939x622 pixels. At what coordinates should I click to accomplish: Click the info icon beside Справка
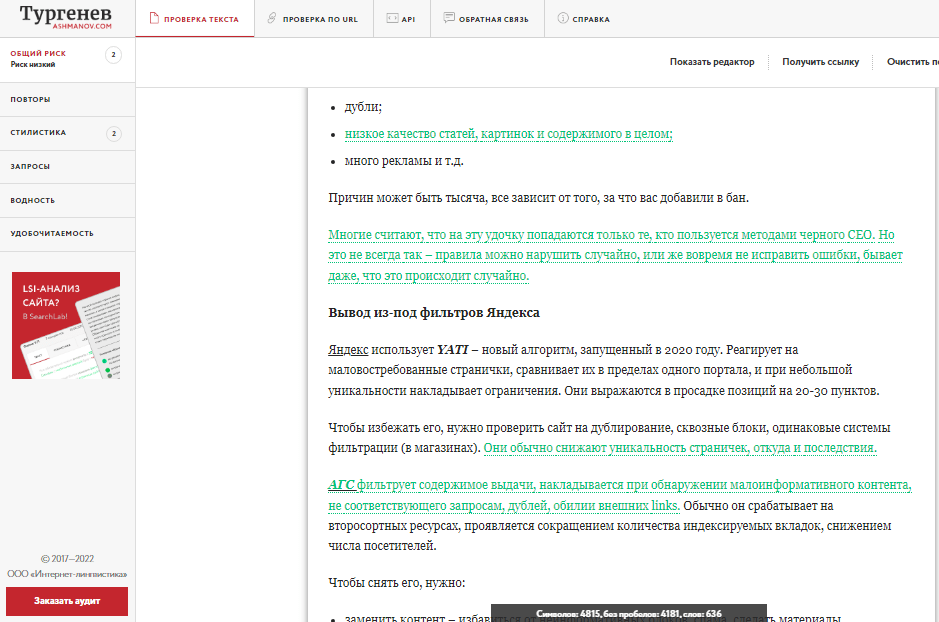(x=563, y=18)
